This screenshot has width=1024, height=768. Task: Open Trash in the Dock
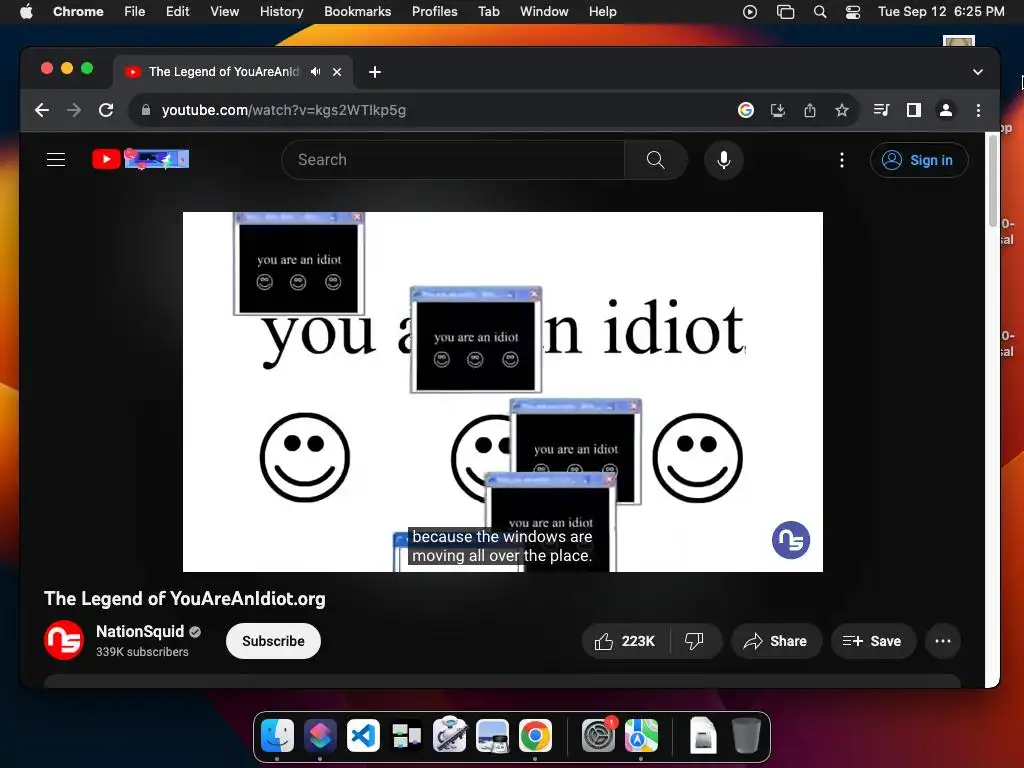click(746, 735)
